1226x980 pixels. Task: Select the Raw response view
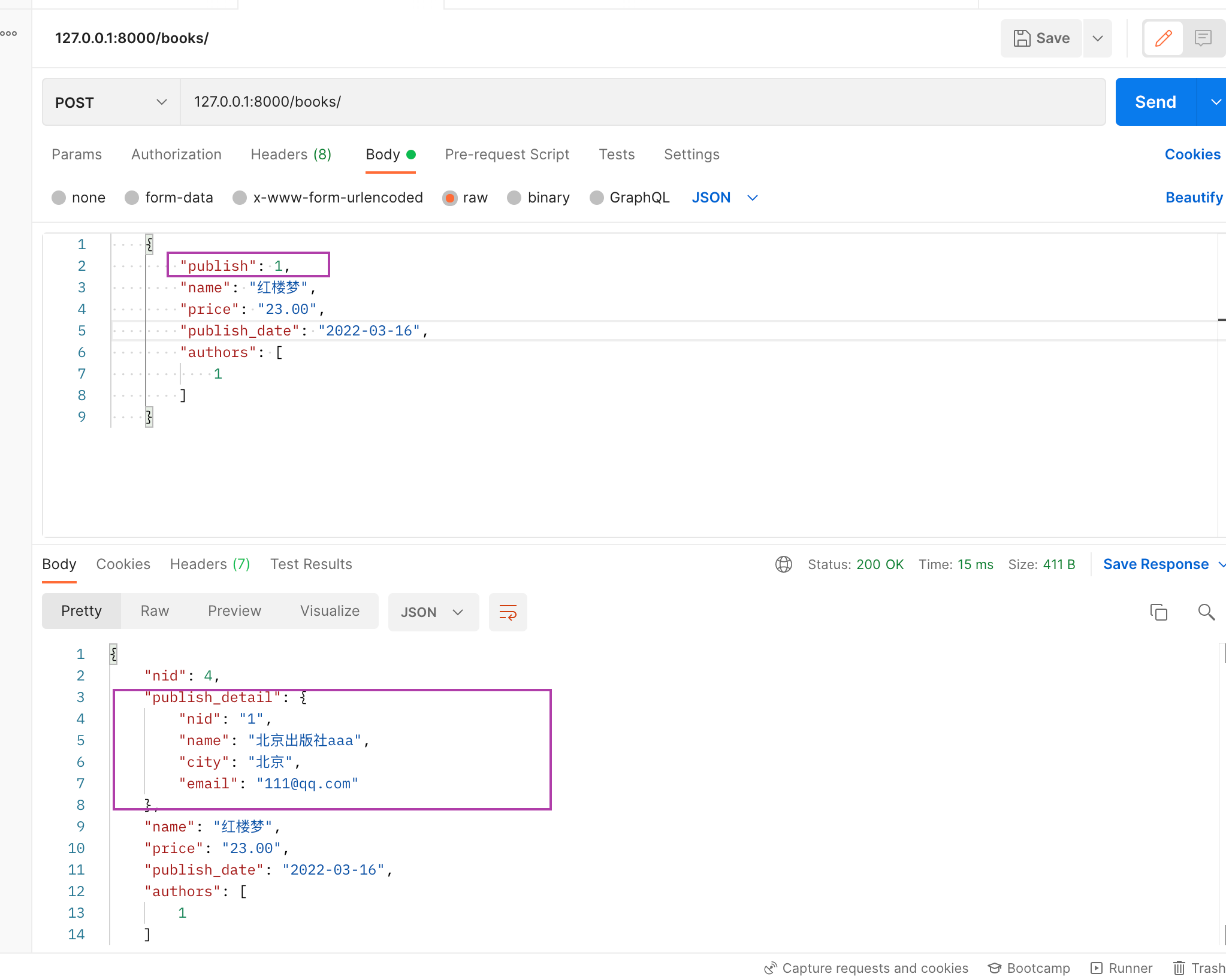155,611
